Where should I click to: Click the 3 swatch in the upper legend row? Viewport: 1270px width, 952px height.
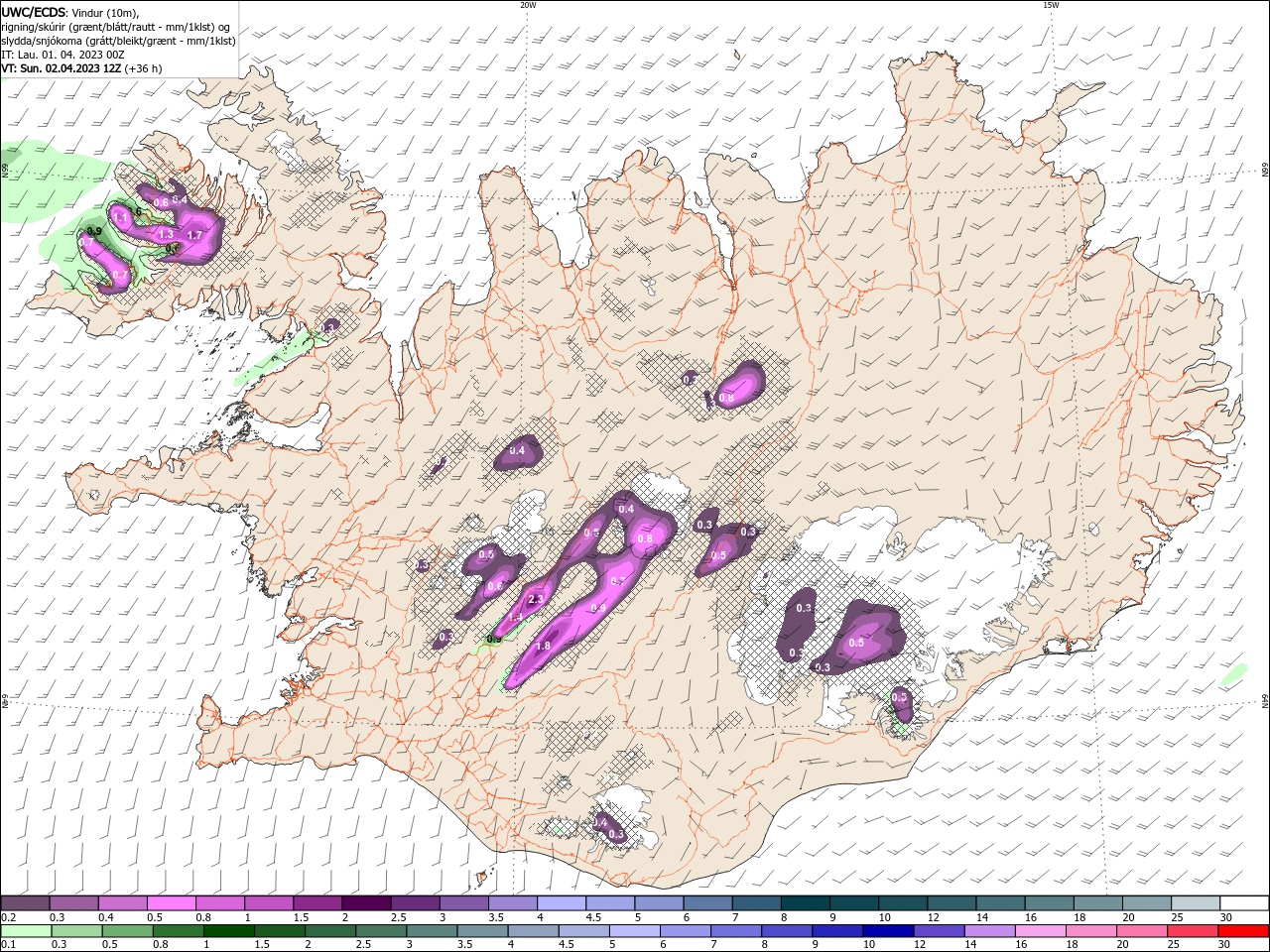[463, 903]
